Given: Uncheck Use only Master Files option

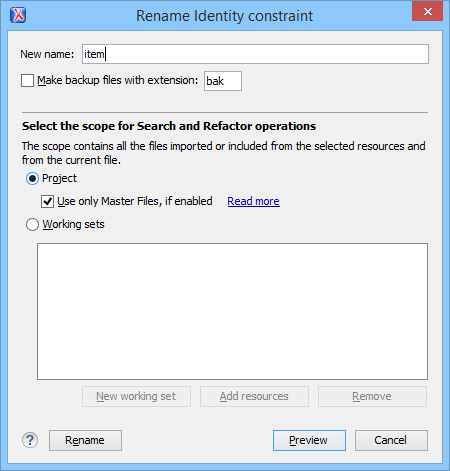Looking at the screenshot, I should pyautogui.click(x=47, y=201).
